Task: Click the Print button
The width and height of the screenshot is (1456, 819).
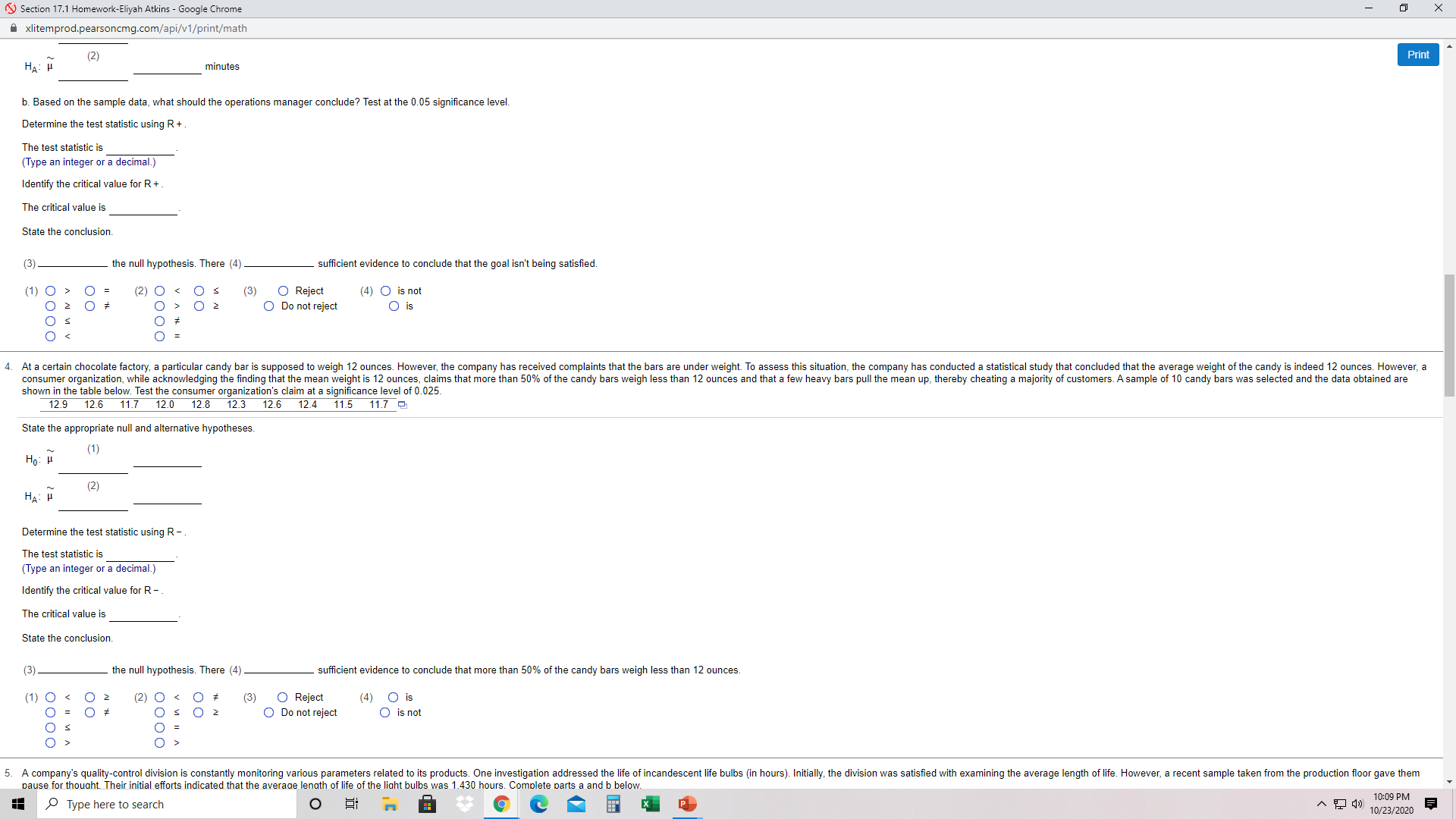Action: pos(1417,54)
